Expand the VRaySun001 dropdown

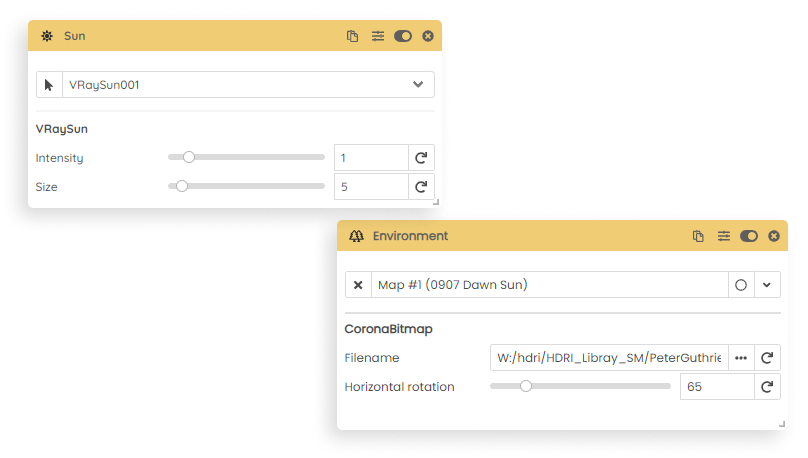pos(418,84)
